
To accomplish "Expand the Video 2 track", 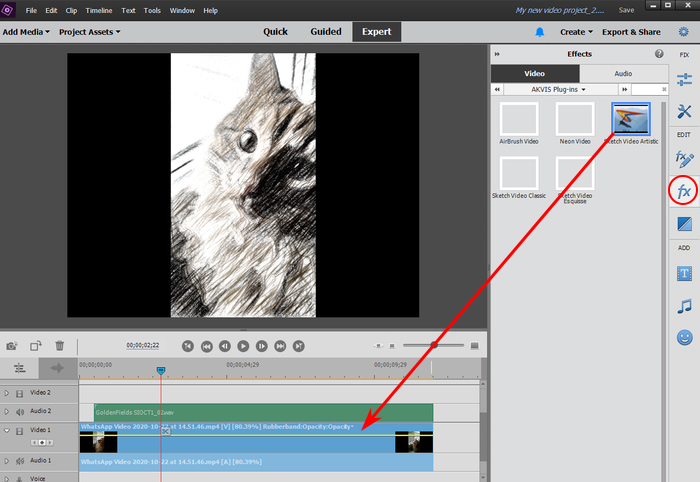I will (x=7, y=393).
